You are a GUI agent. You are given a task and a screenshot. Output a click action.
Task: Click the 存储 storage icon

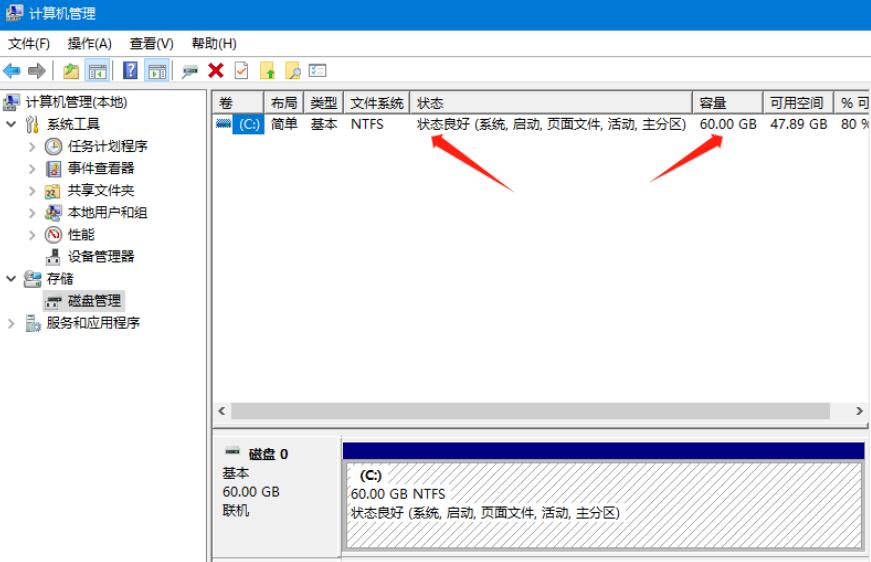32,279
